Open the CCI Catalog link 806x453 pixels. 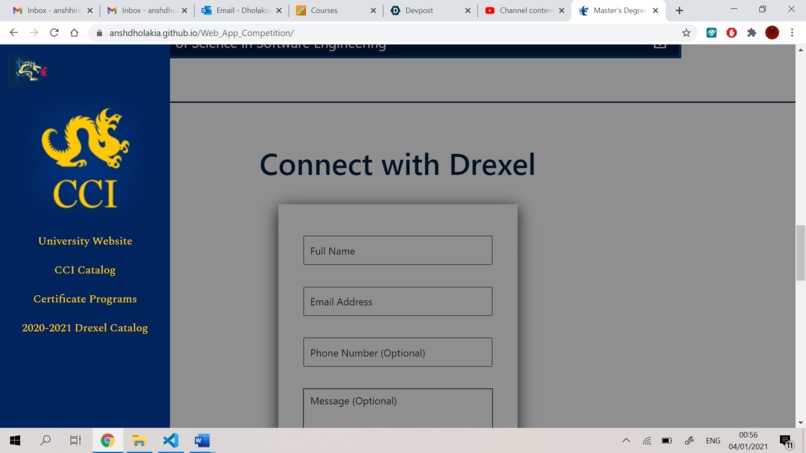[85, 269]
